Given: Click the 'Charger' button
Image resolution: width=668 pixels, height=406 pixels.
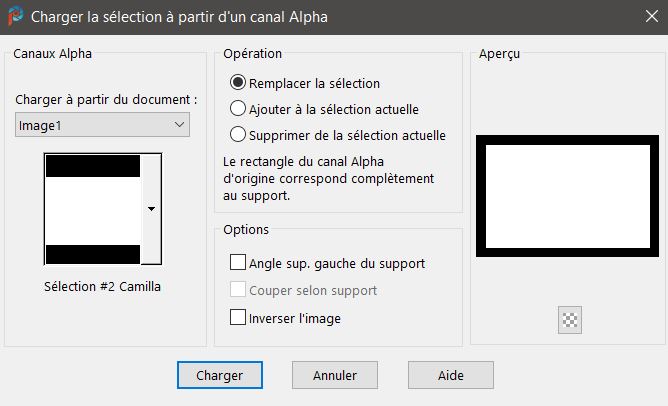Looking at the screenshot, I should point(219,375).
